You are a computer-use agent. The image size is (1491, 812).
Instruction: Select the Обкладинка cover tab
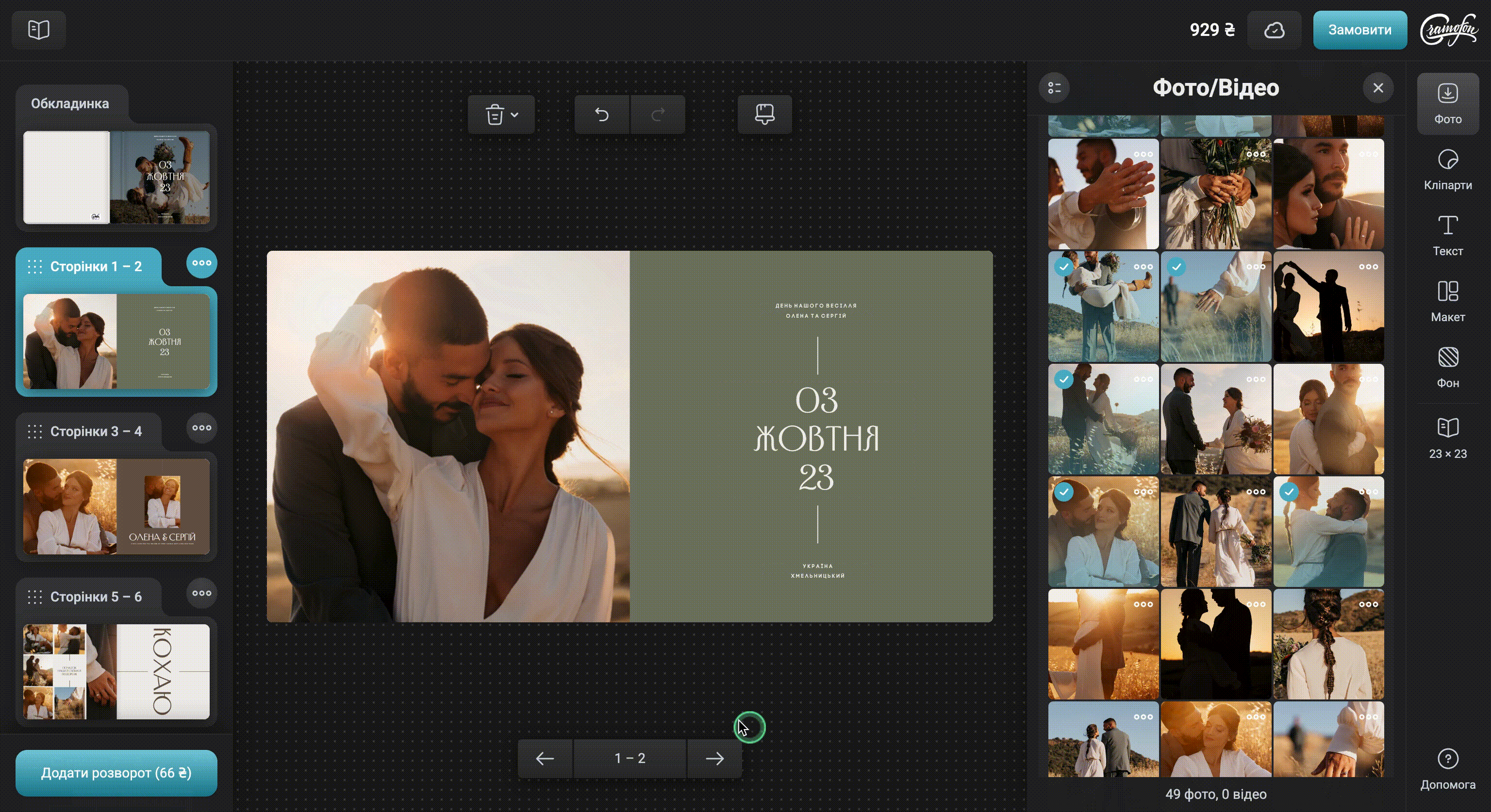coord(70,103)
